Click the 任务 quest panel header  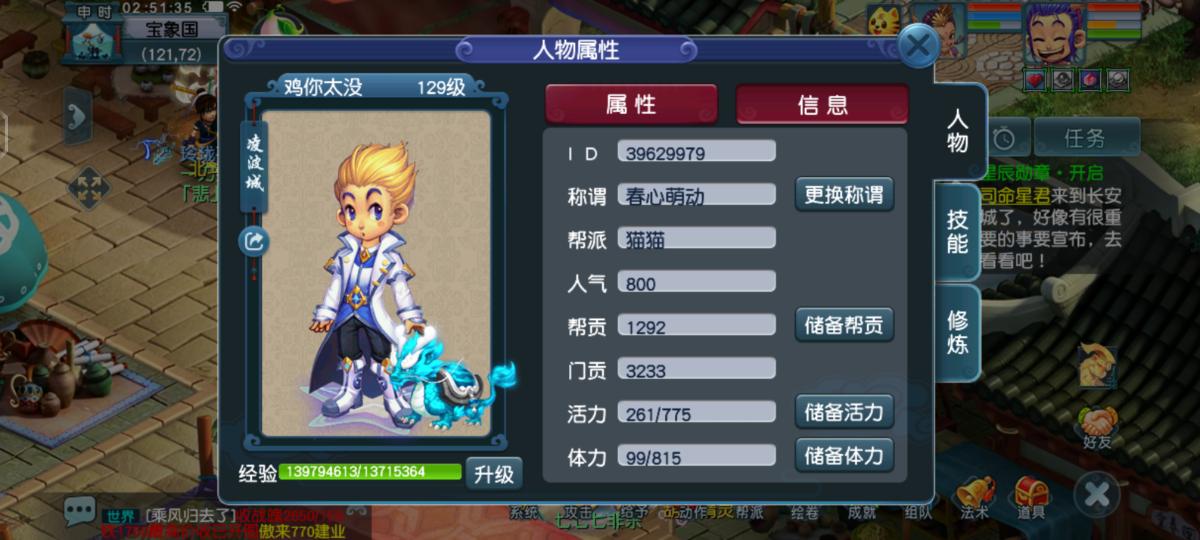click(1086, 138)
